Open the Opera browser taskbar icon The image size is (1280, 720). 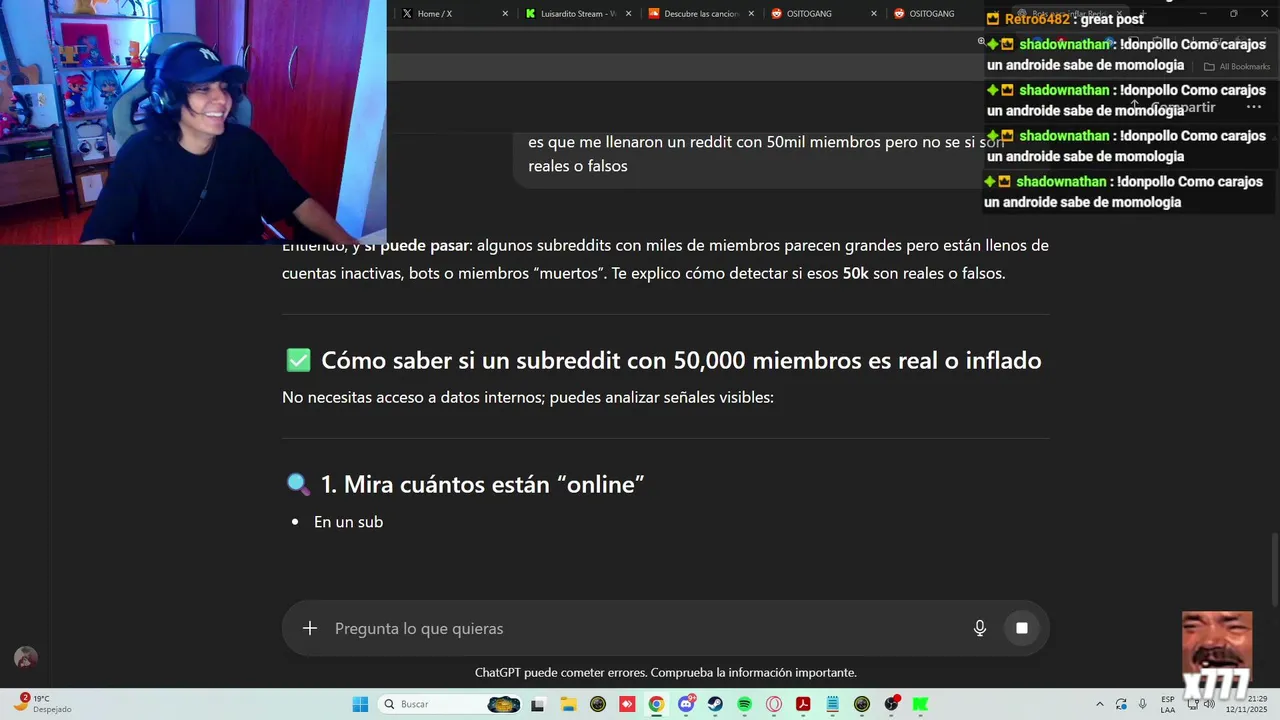774,704
